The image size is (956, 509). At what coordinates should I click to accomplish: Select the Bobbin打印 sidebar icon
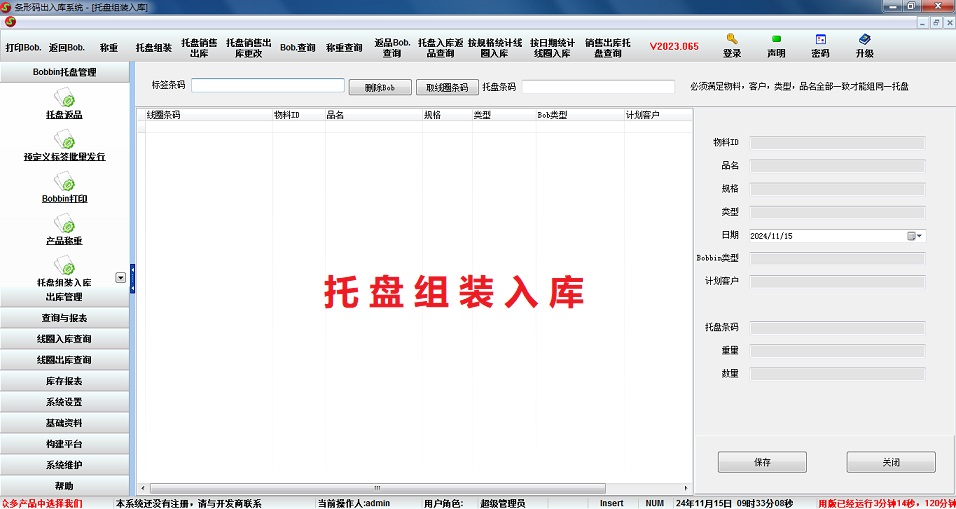(x=64, y=182)
